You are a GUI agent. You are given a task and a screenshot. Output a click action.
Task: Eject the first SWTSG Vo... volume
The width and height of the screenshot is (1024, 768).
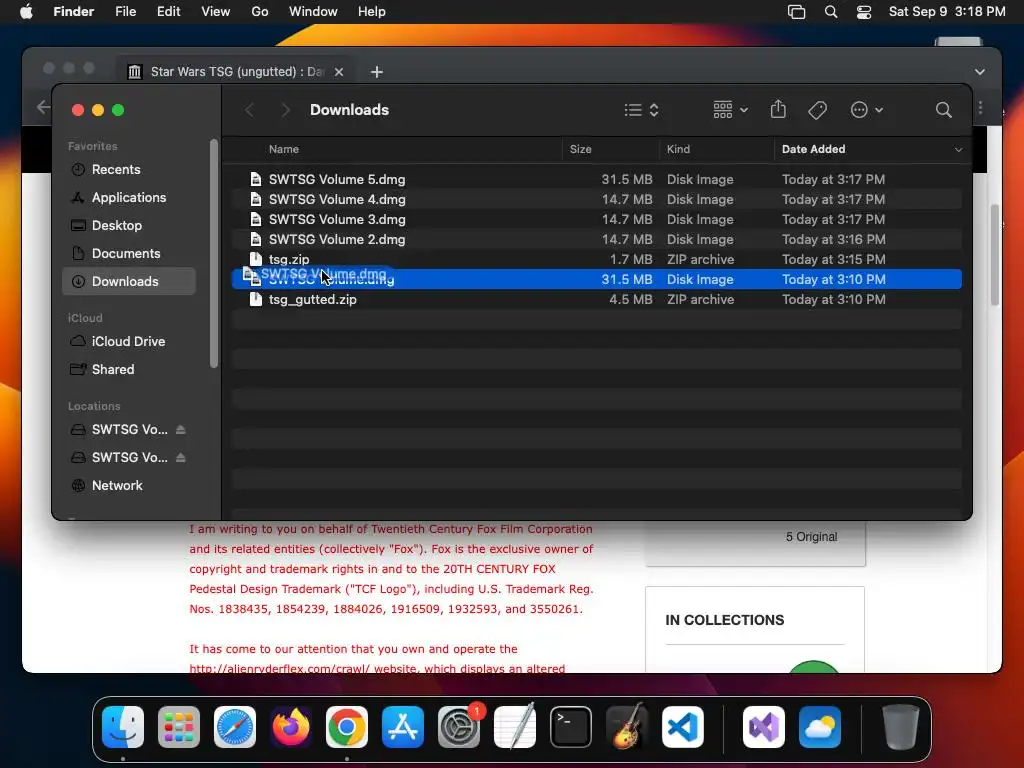181,429
